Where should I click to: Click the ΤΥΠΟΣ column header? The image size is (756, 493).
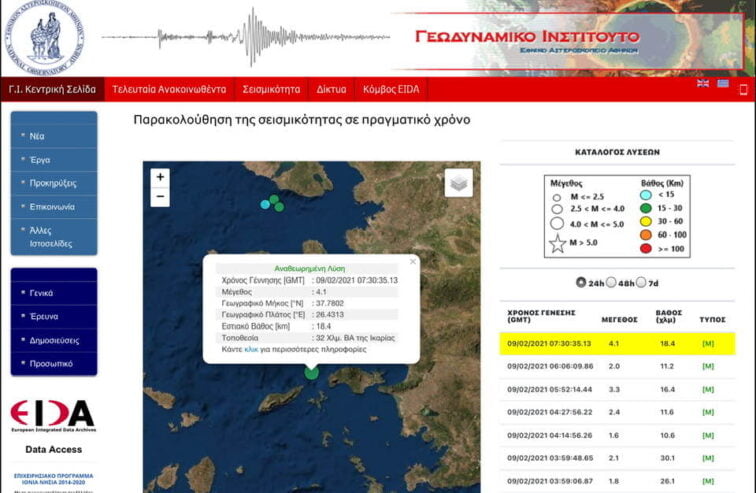[712, 320]
